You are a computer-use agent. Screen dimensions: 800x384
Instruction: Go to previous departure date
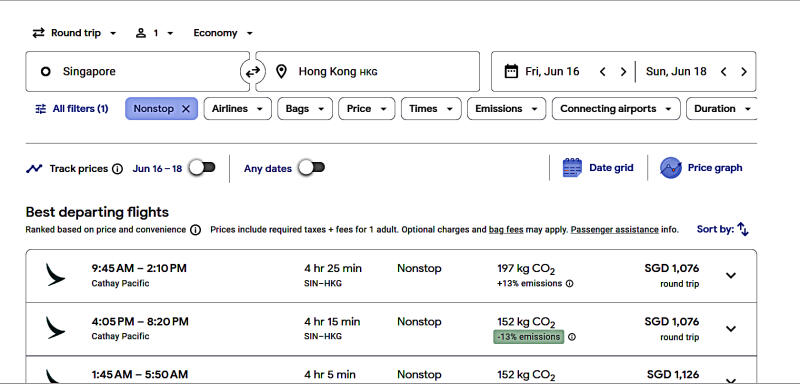coord(603,72)
